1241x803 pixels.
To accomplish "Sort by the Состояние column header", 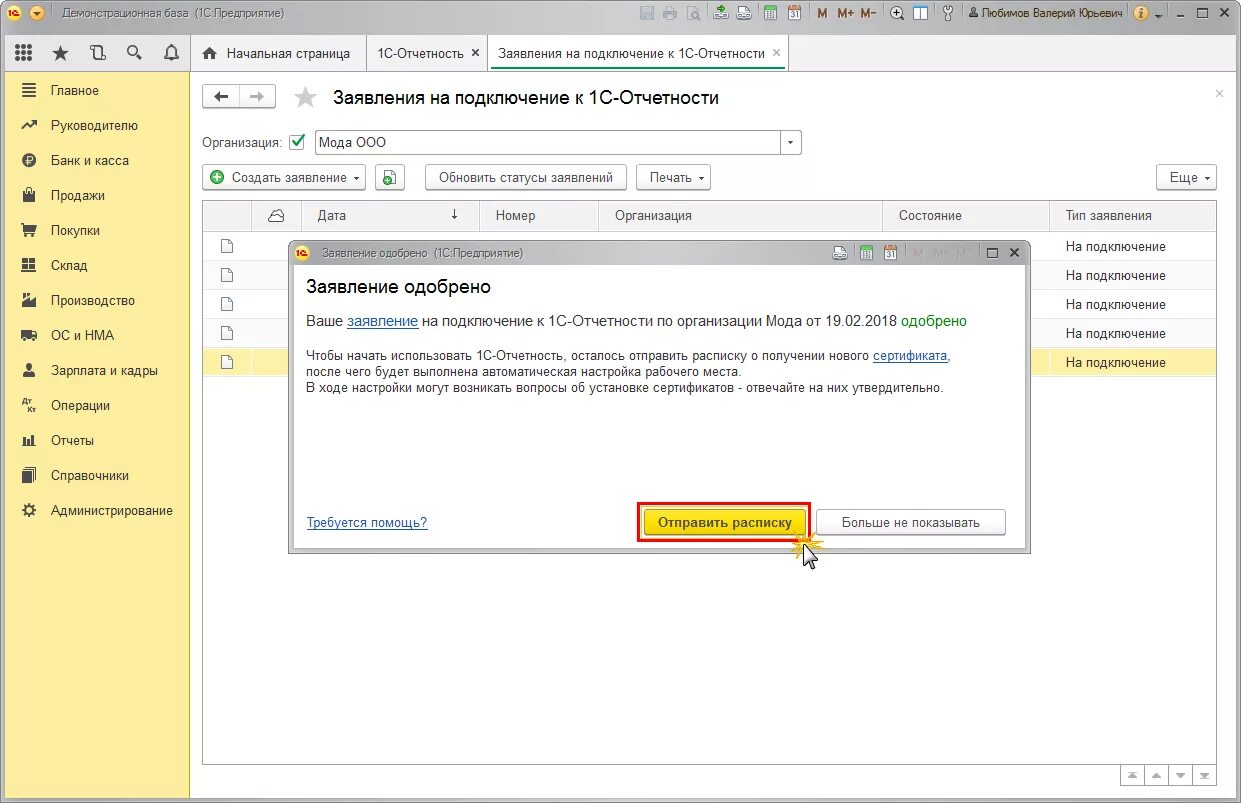I will pos(966,215).
